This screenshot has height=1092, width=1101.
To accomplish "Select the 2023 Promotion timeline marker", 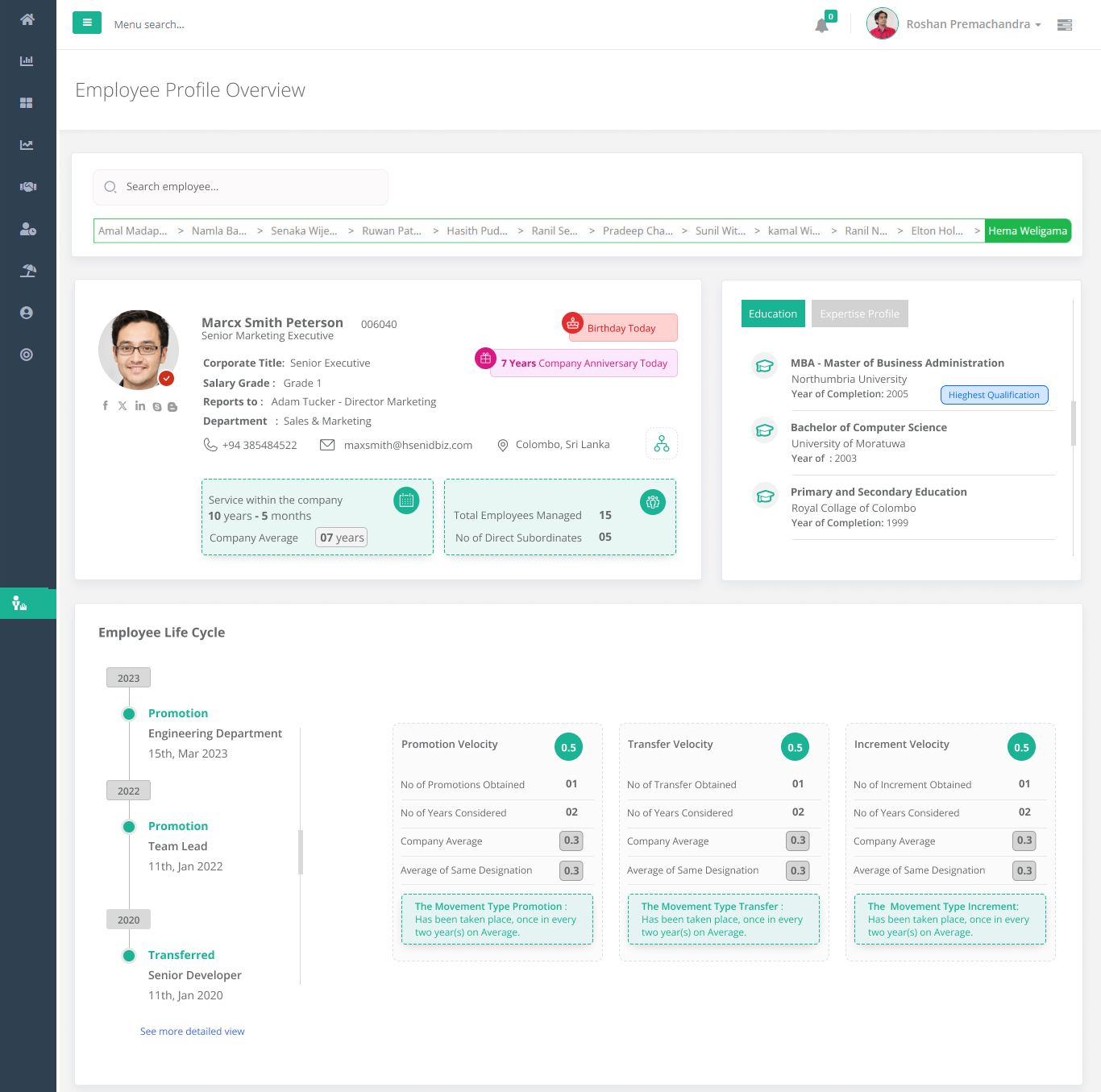I will (x=128, y=714).
